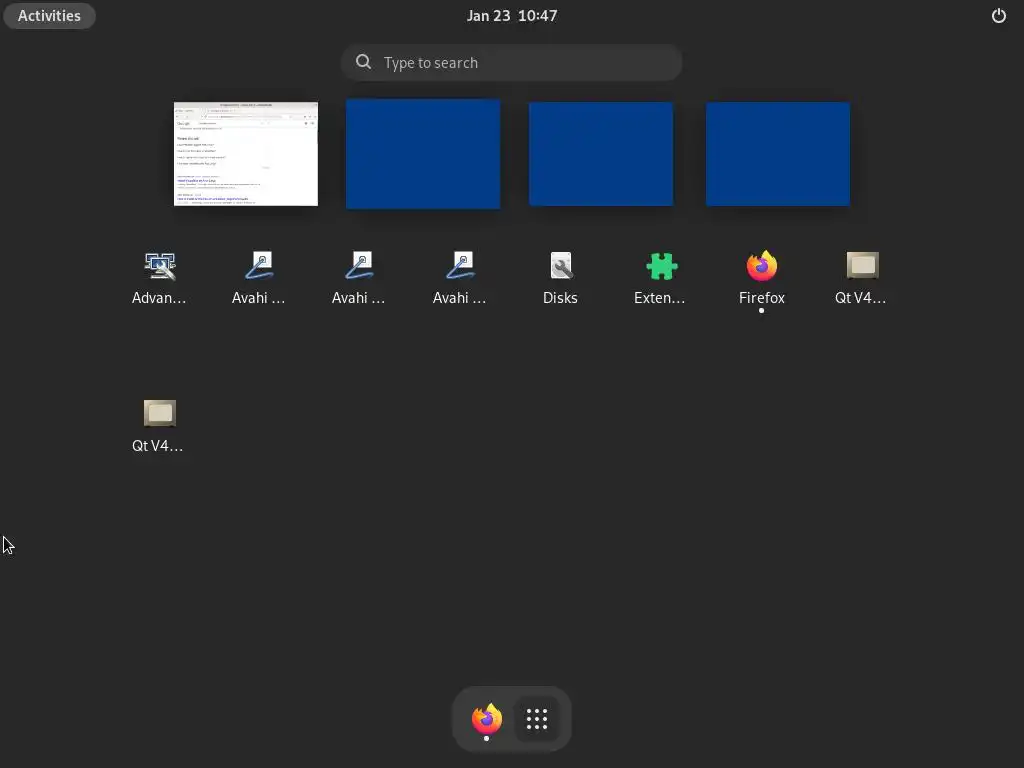This screenshot has height=768, width=1024.
Task: Toggle the Show Apps grid button in dock
Action: [537, 719]
